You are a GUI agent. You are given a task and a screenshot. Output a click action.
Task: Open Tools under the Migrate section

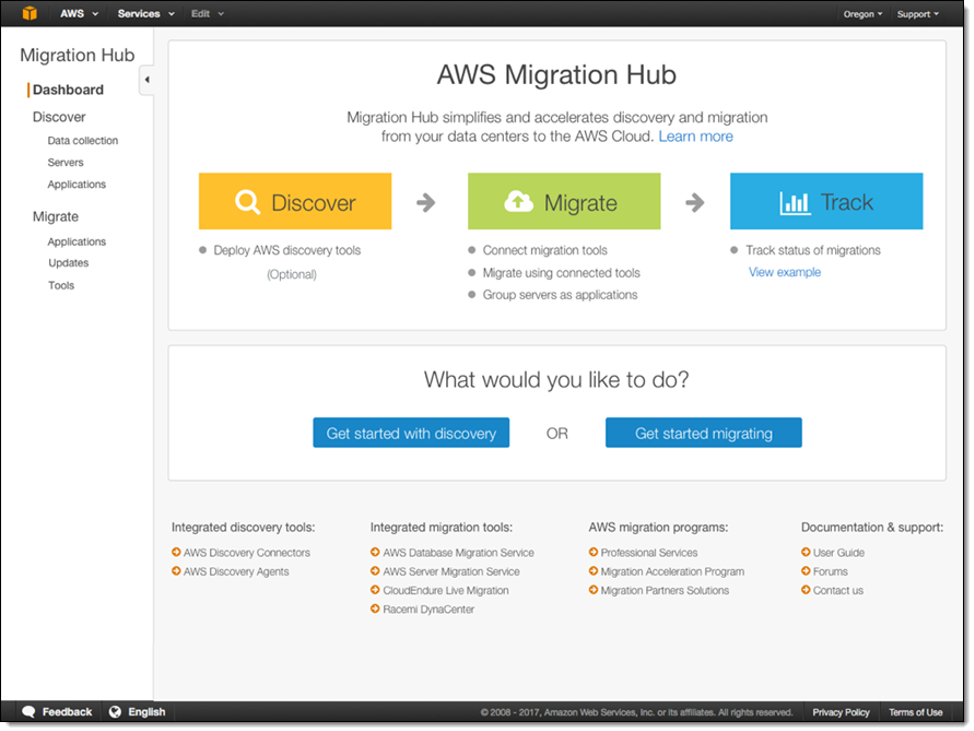pos(61,285)
